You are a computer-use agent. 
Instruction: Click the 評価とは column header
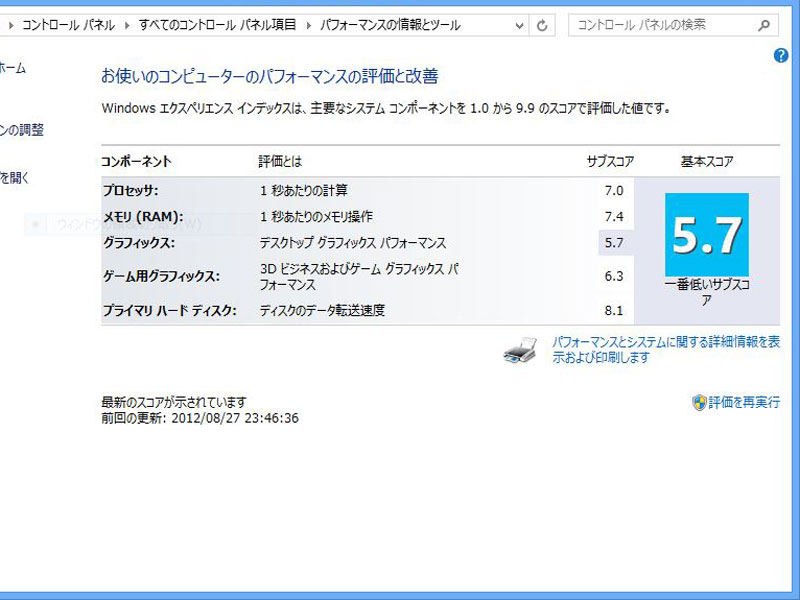click(x=280, y=162)
